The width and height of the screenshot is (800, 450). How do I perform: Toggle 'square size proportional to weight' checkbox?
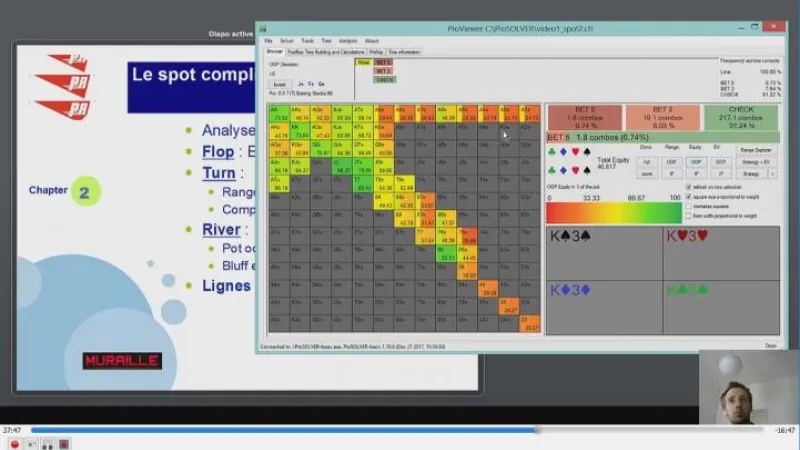click(689, 196)
